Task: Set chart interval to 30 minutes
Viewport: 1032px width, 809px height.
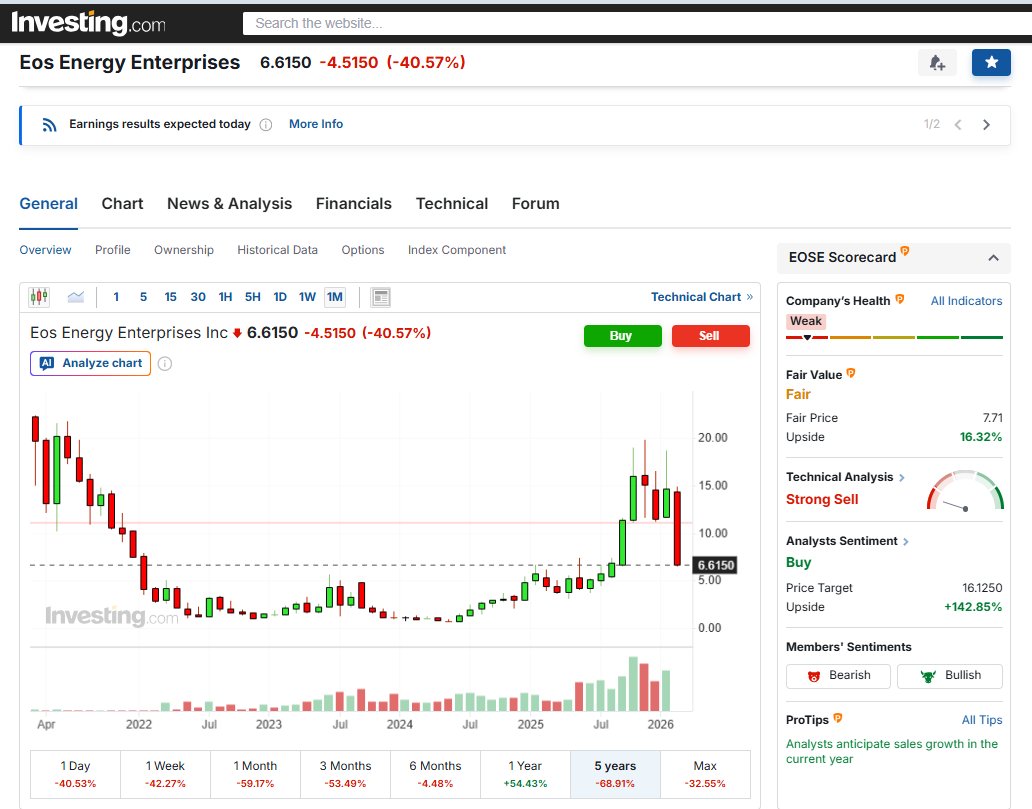Action: click(198, 297)
